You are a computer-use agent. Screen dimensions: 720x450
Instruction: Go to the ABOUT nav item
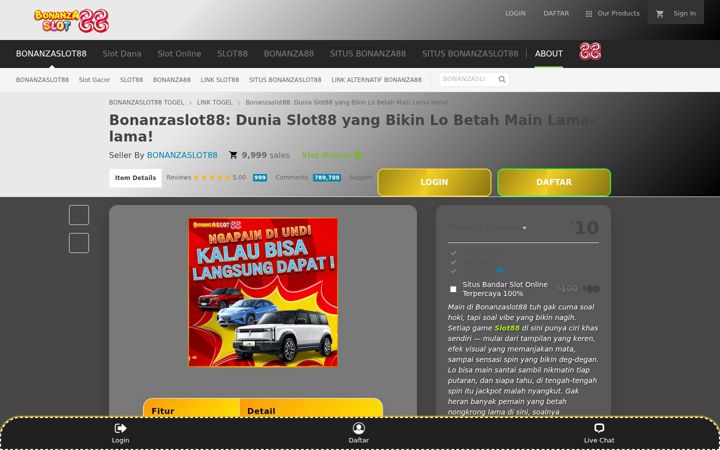tap(549, 54)
